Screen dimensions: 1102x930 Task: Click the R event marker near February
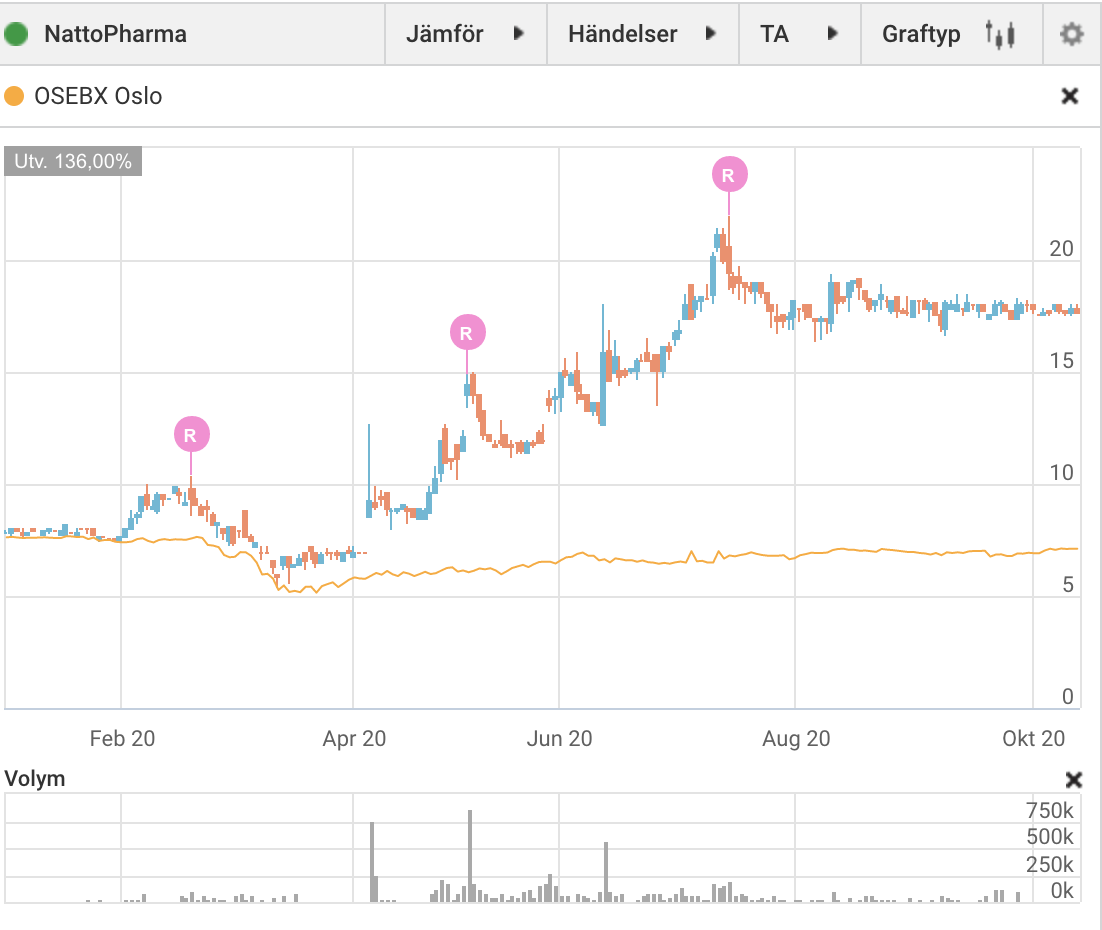click(x=191, y=434)
